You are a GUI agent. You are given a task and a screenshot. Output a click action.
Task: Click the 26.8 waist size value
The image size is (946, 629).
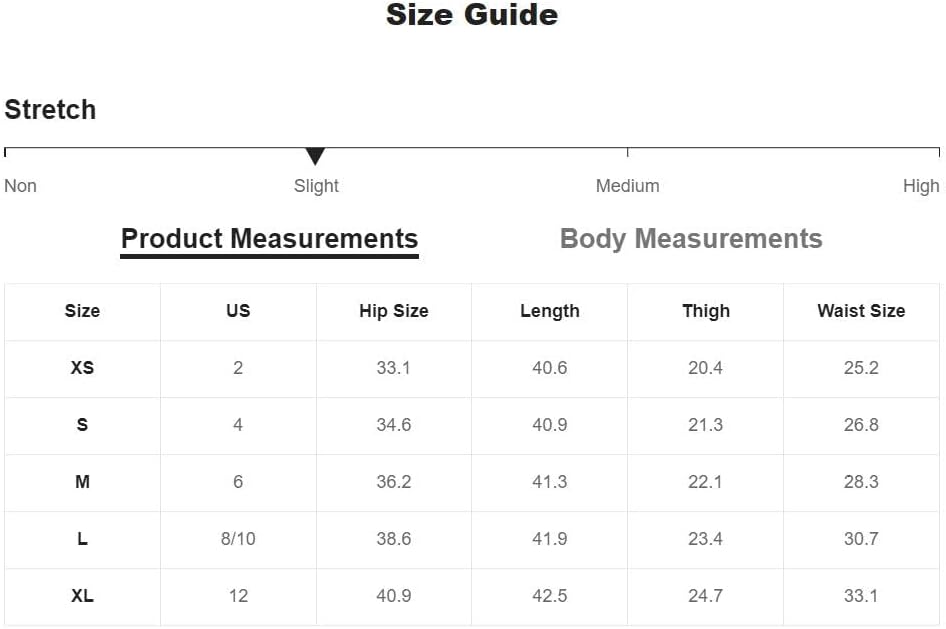click(861, 425)
